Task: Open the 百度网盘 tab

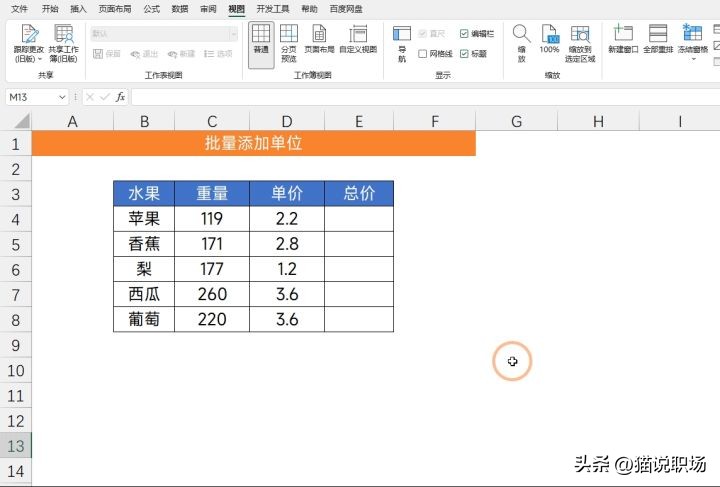Action: click(346, 9)
